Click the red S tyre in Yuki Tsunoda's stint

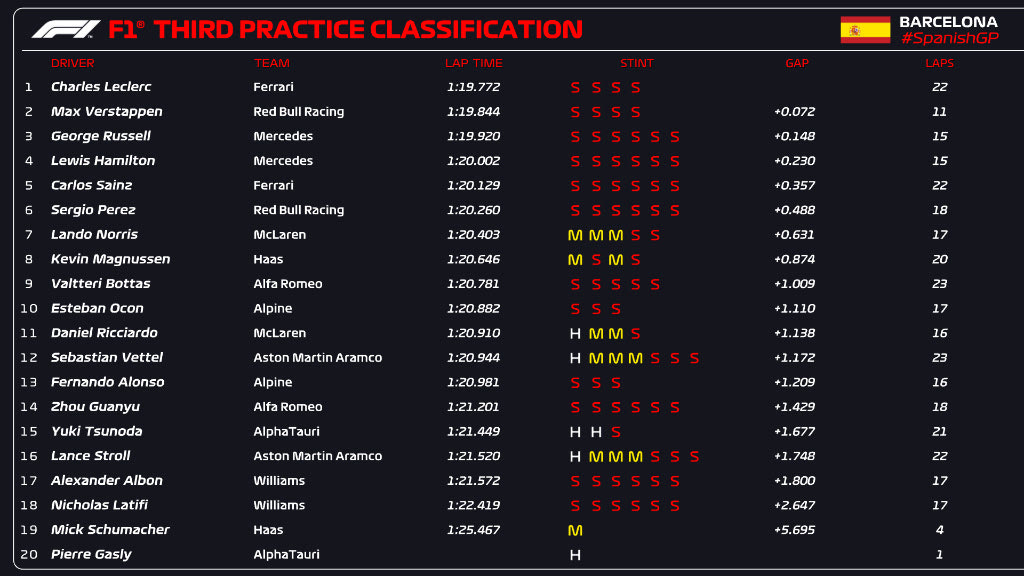615,432
